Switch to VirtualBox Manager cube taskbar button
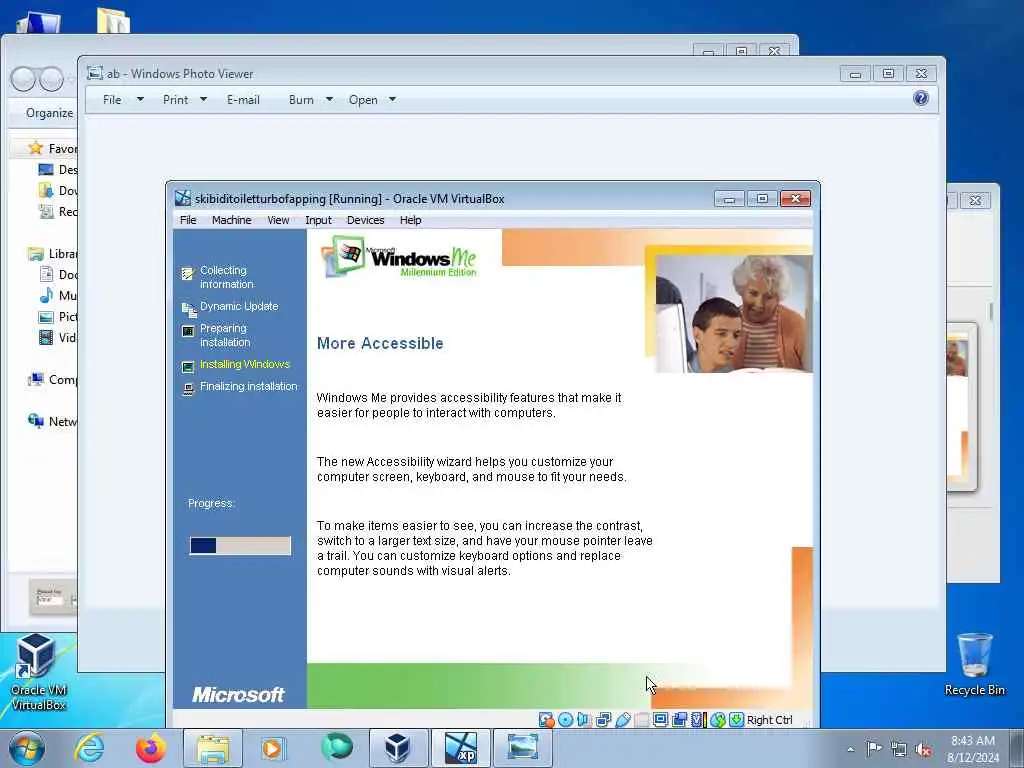 coord(397,748)
